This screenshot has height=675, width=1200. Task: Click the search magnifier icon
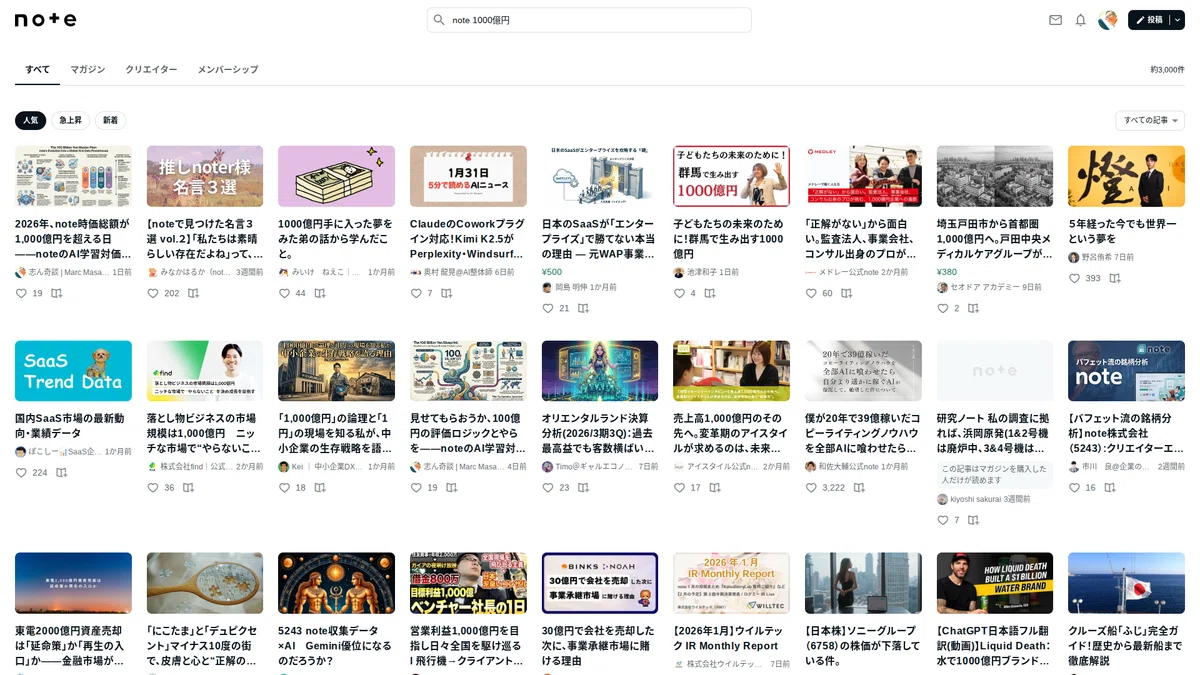coord(439,20)
